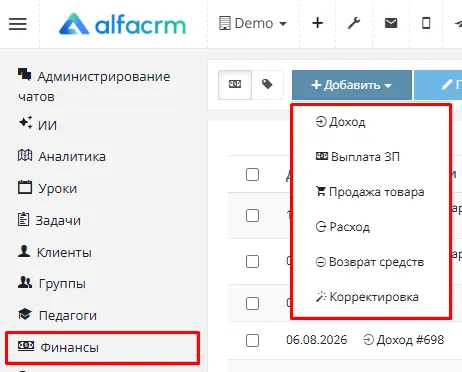The width and height of the screenshot is (462, 372).
Task: Click the Уроки calendar icon
Action: pos(25,187)
